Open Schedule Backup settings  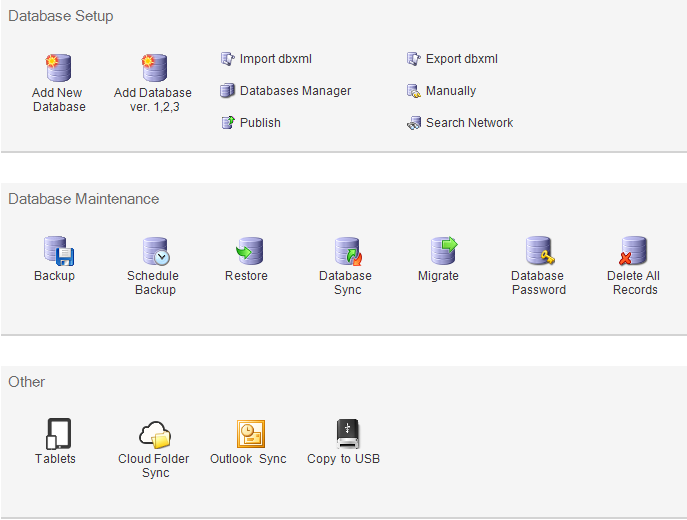(x=153, y=251)
